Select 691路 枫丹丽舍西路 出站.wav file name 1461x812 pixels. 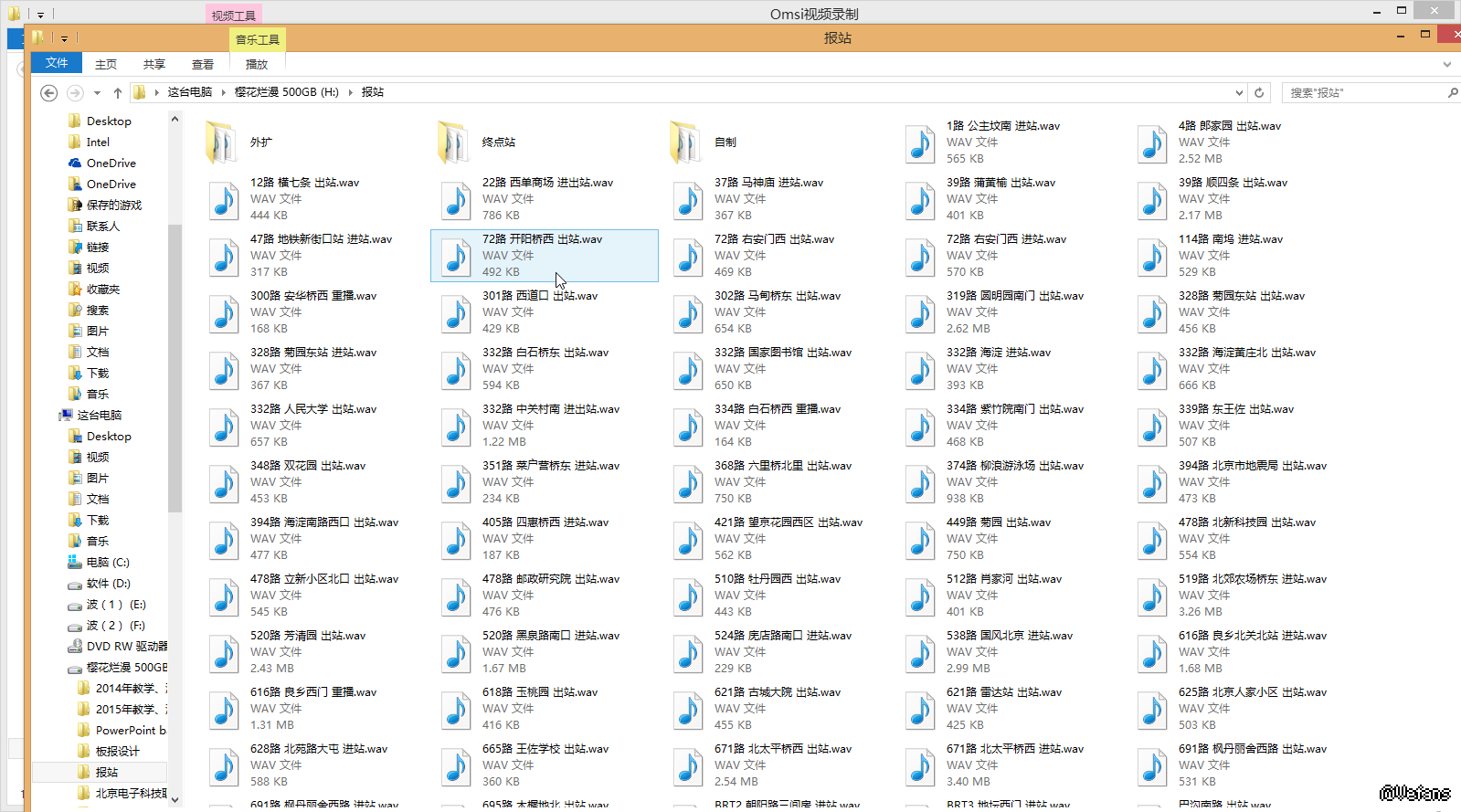coord(1252,749)
